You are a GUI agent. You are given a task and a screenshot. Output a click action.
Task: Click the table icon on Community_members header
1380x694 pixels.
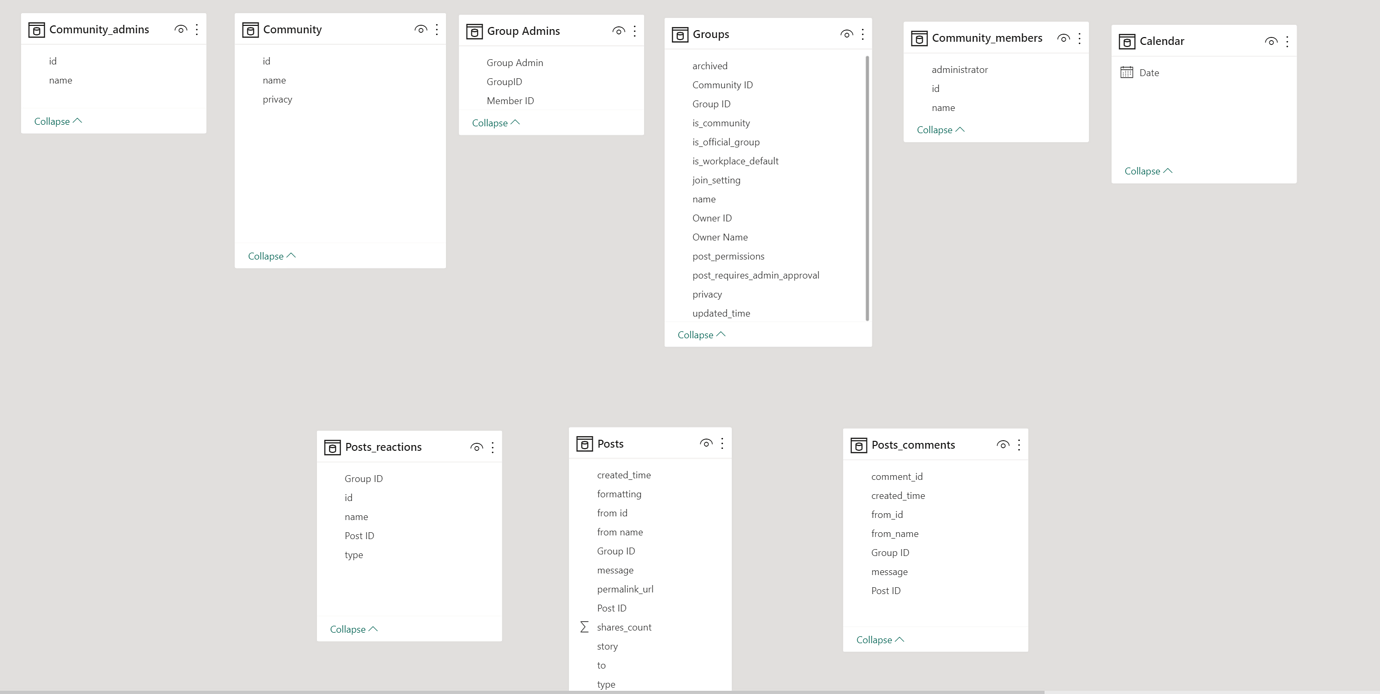click(x=918, y=37)
